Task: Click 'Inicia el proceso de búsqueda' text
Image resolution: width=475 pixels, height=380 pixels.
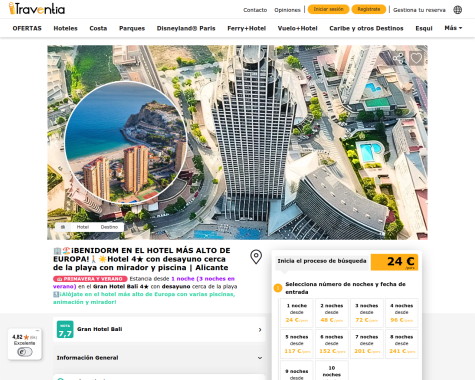Action: 322,261
